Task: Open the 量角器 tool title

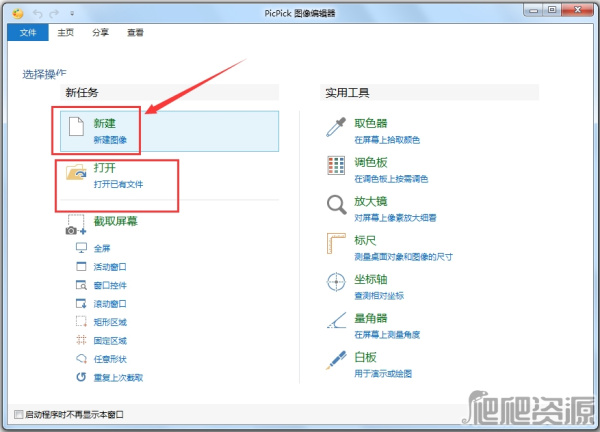Action: pos(370,318)
